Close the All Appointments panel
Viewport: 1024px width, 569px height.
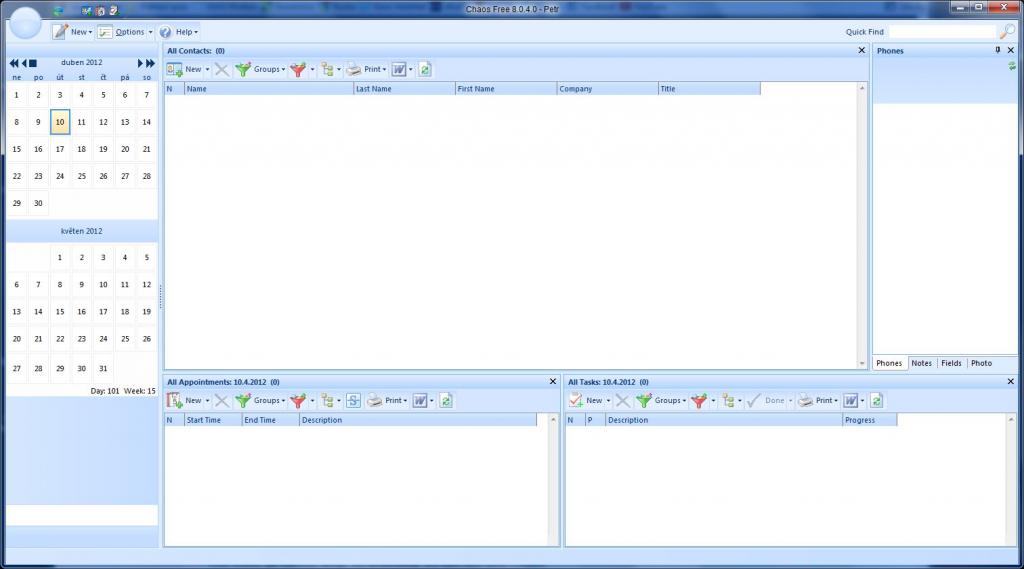pos(553,382)
